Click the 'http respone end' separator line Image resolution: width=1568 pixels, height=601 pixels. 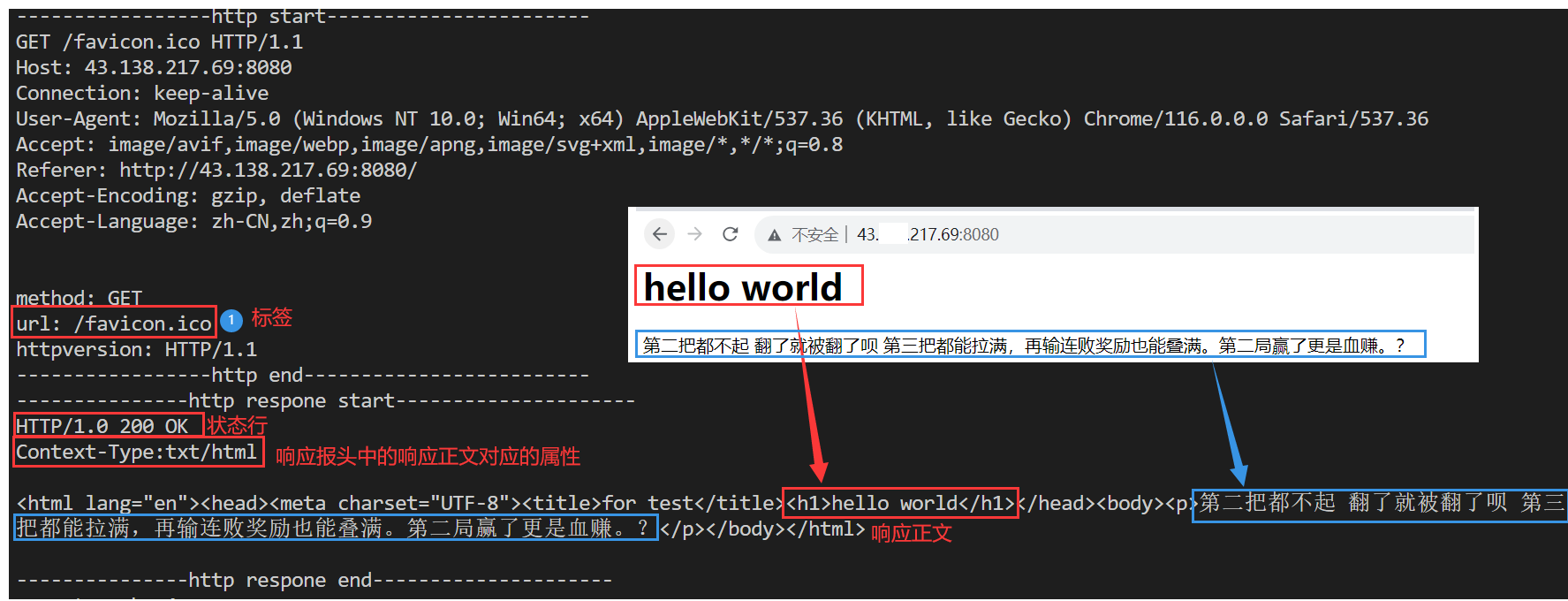tap(313, 580)
